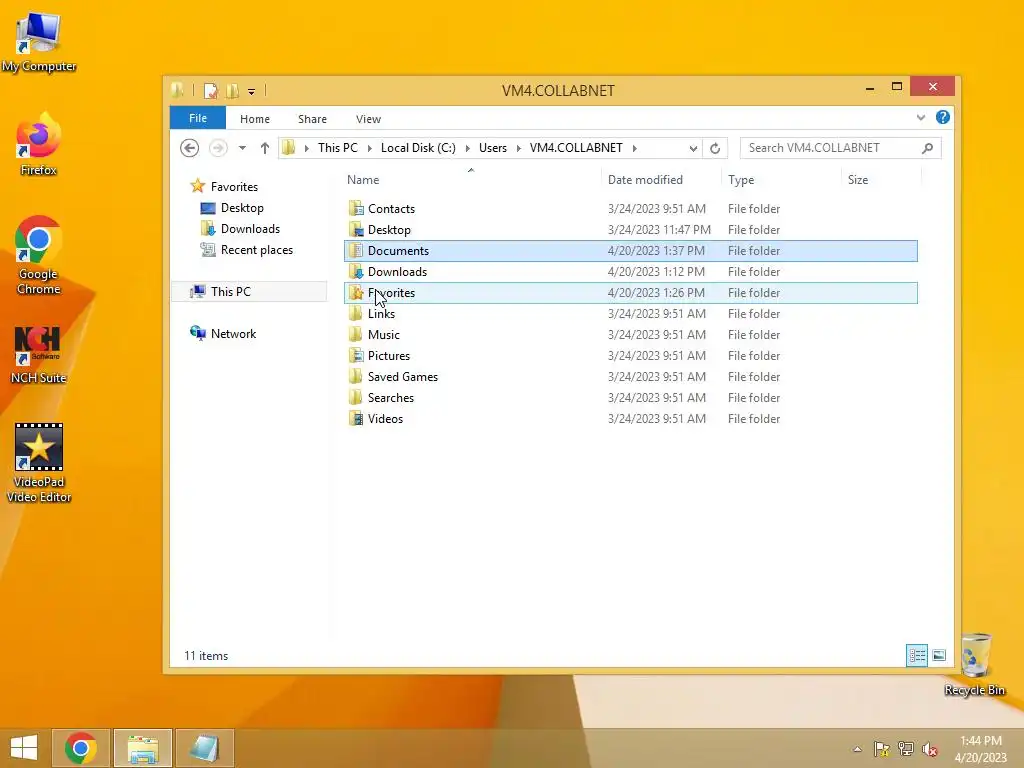
Task: Select the Music folder icon
Action: click(x=356, y=334)
